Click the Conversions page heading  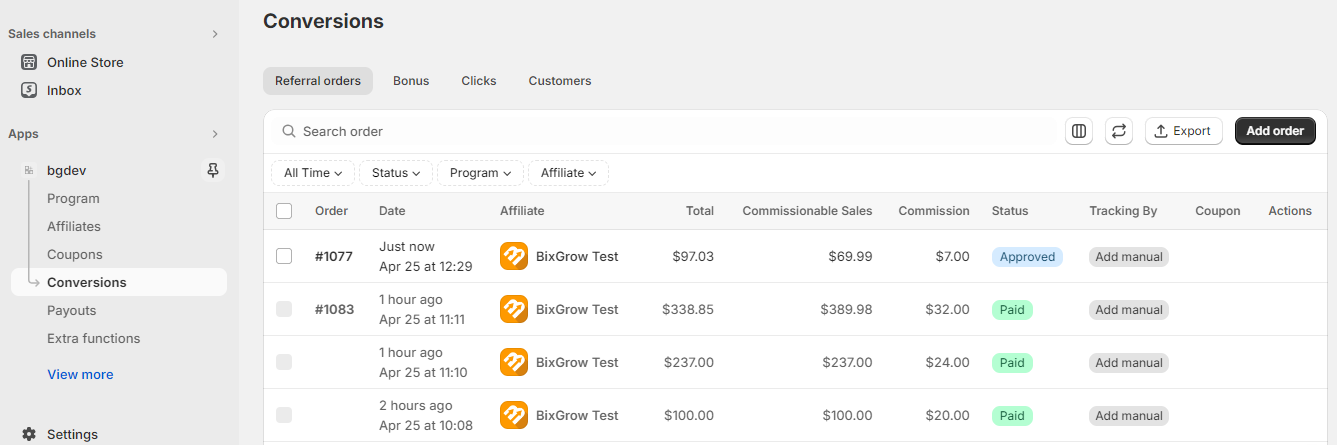point(323,21)
